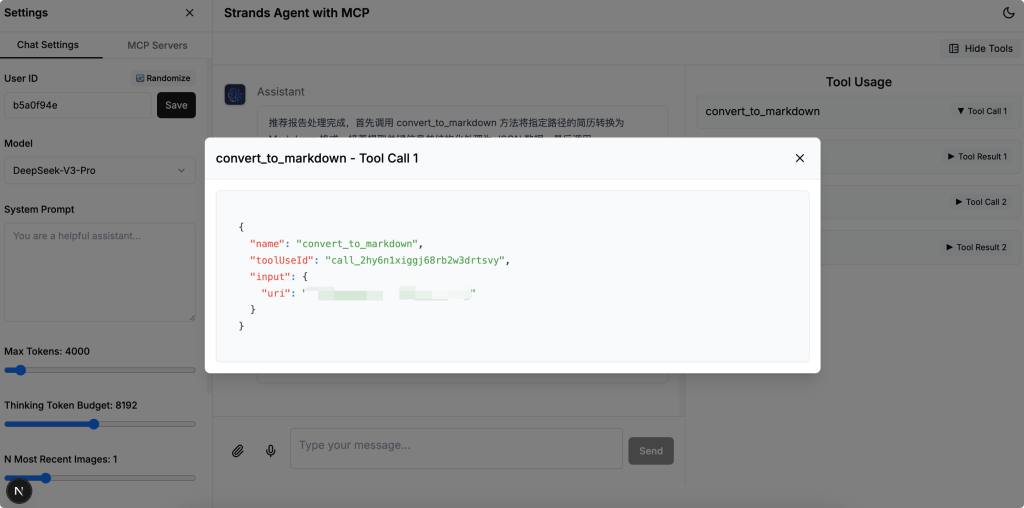This screenshot has height=508, width=1024.
Task: Click the paperclip attachment icon
Action: tap(238, 451)
